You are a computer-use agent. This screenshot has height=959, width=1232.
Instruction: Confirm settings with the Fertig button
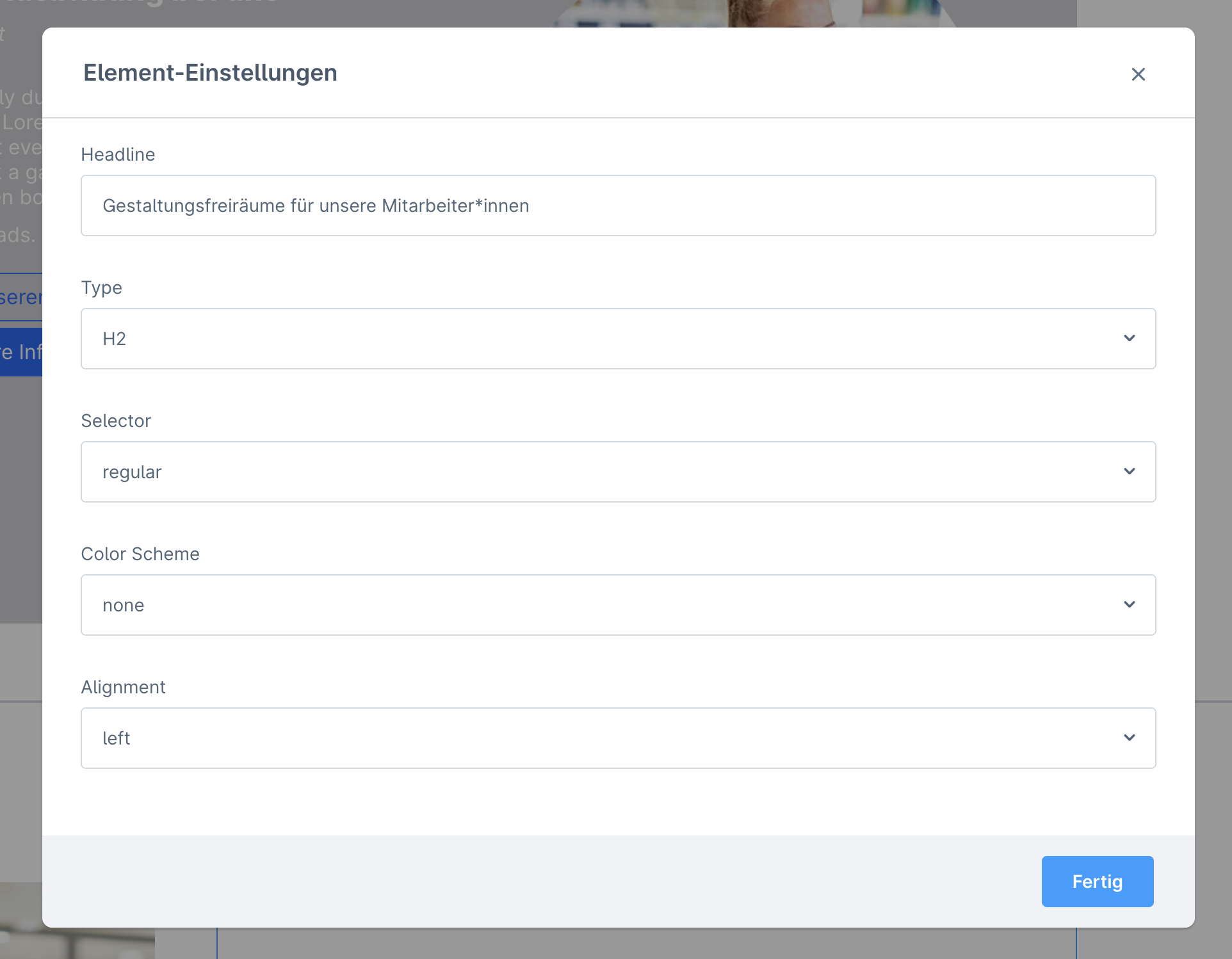tap(1098, 882)
